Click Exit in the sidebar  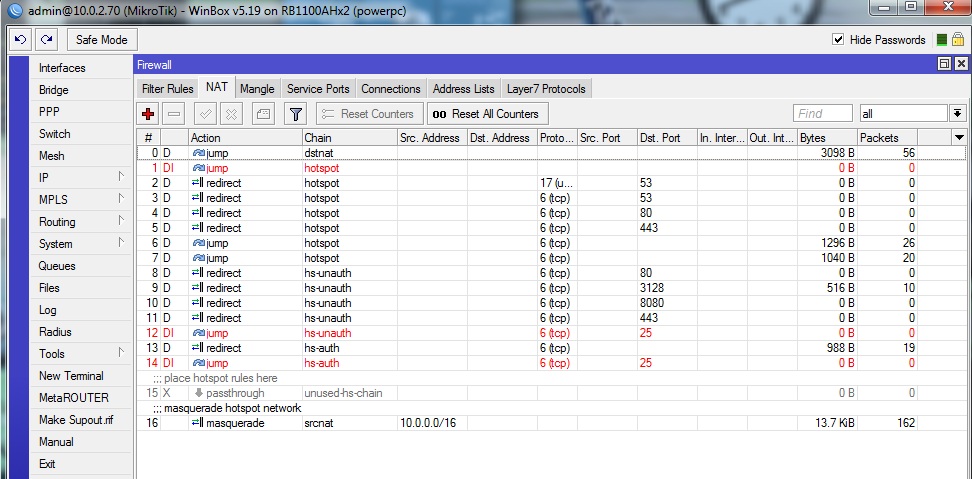81,464
